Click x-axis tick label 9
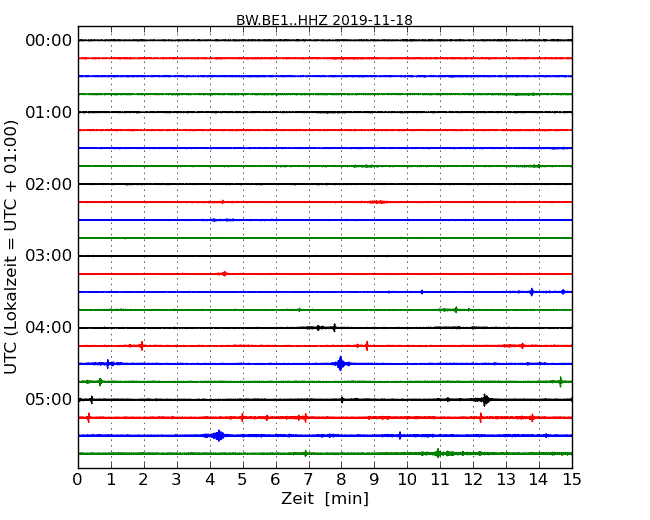This screenshot has height=520, width=650. (x=374, y=479)
